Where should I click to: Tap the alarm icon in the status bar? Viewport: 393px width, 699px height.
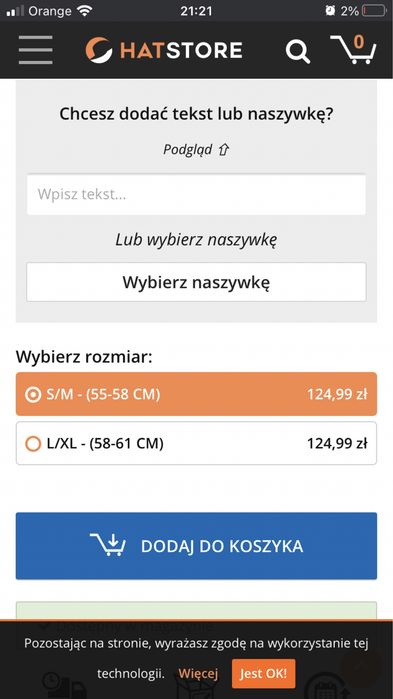(x=330, y=11)
